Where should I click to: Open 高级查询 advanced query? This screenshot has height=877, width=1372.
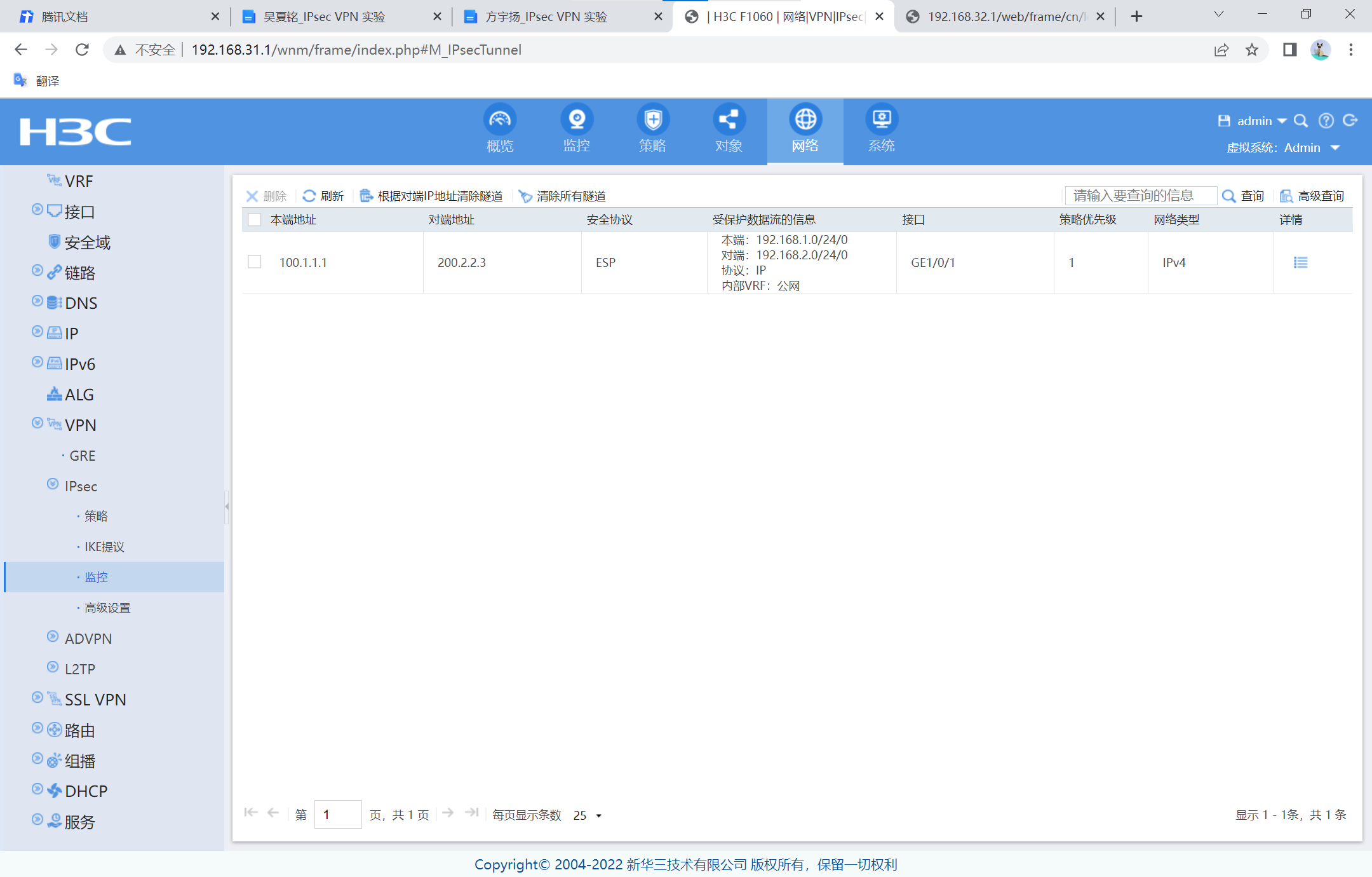coord(1312,196)
